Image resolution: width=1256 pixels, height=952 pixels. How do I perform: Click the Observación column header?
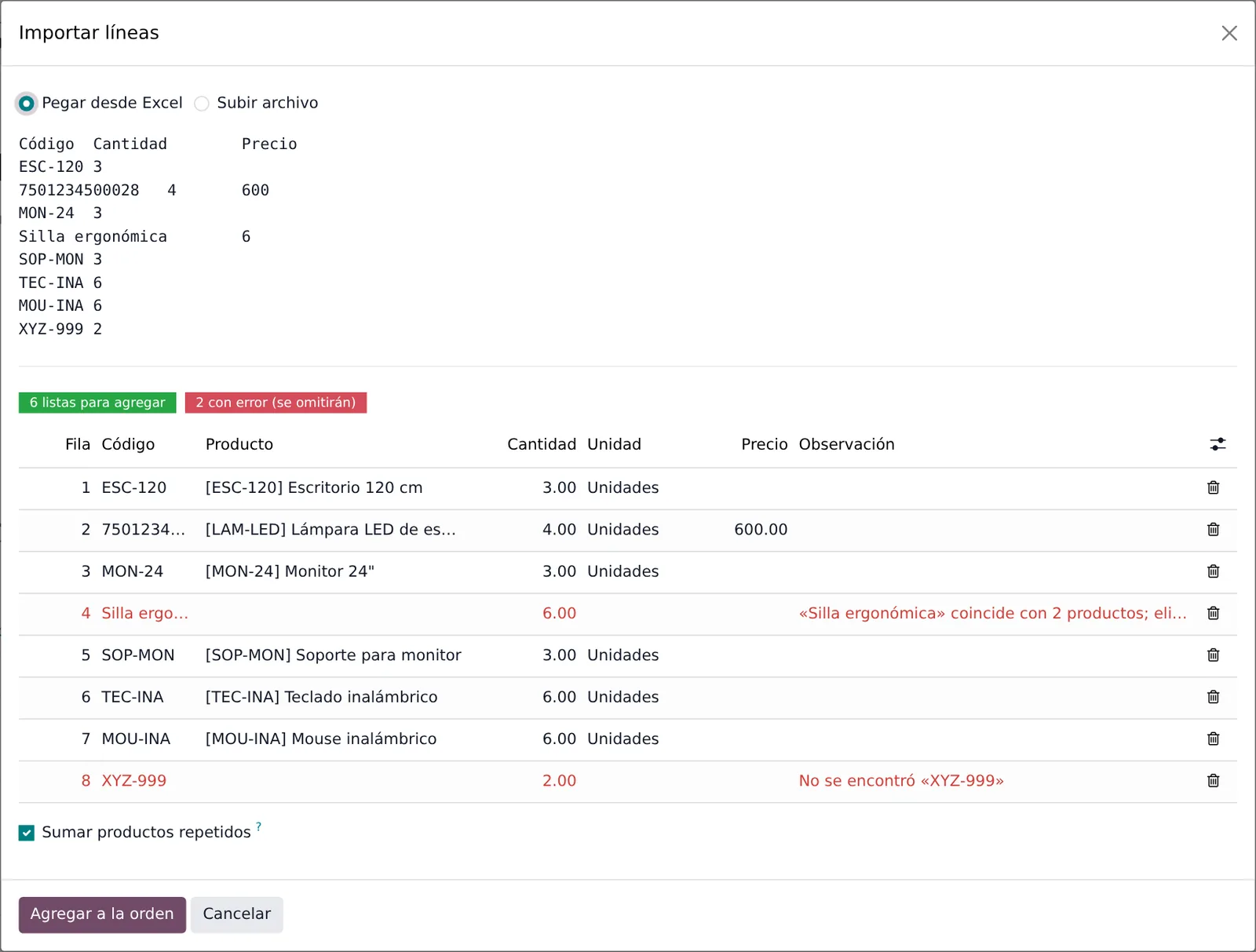(846, 444)
